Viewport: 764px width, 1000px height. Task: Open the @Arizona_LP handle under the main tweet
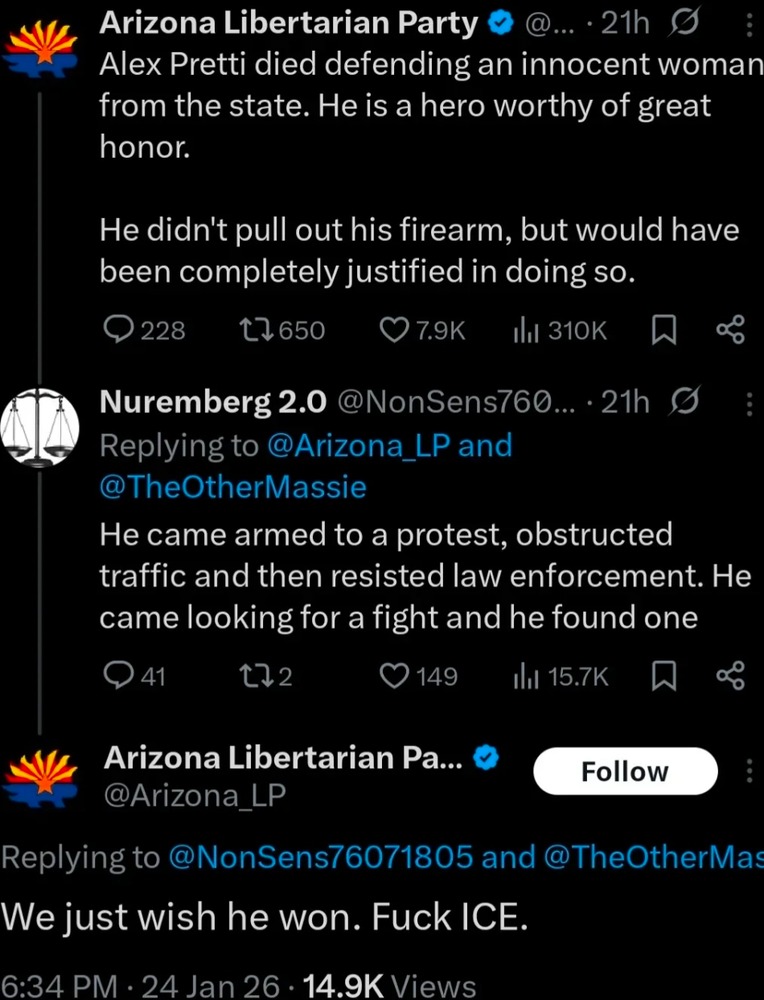195,794
